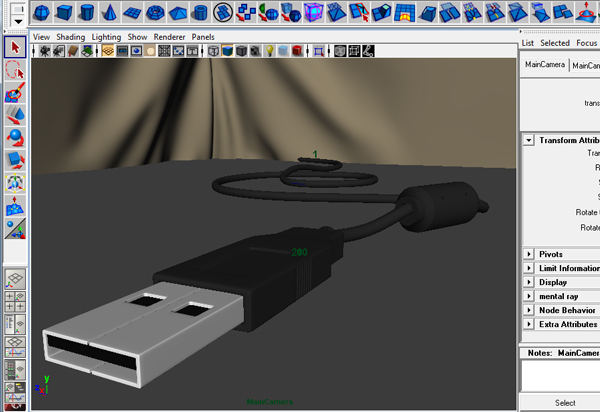Viewport: 600px width, 412px height.
Task: Switch to four view layout
Action: point(15,302)
